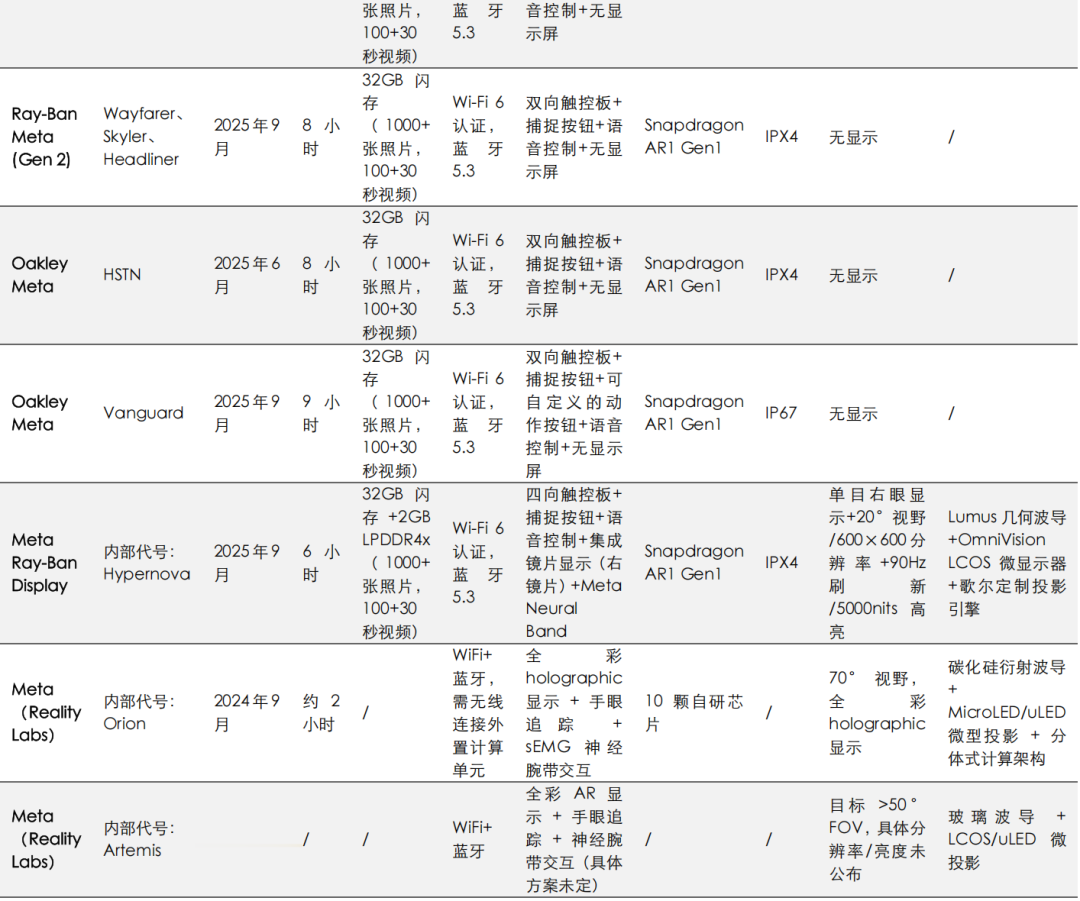This screenshot has width=1080, height=901.
Task: Click 'Snapdragon AR1 Gen1' in the Vanguard row
Action: (x=694, y=413)
